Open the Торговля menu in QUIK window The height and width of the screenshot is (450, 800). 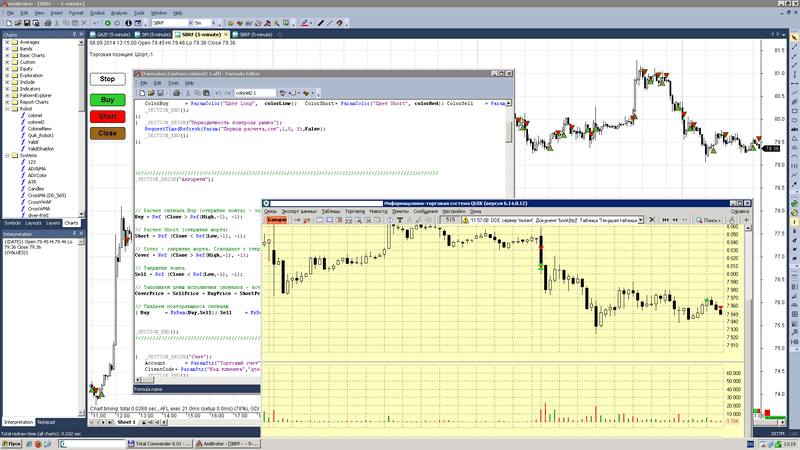355,211
